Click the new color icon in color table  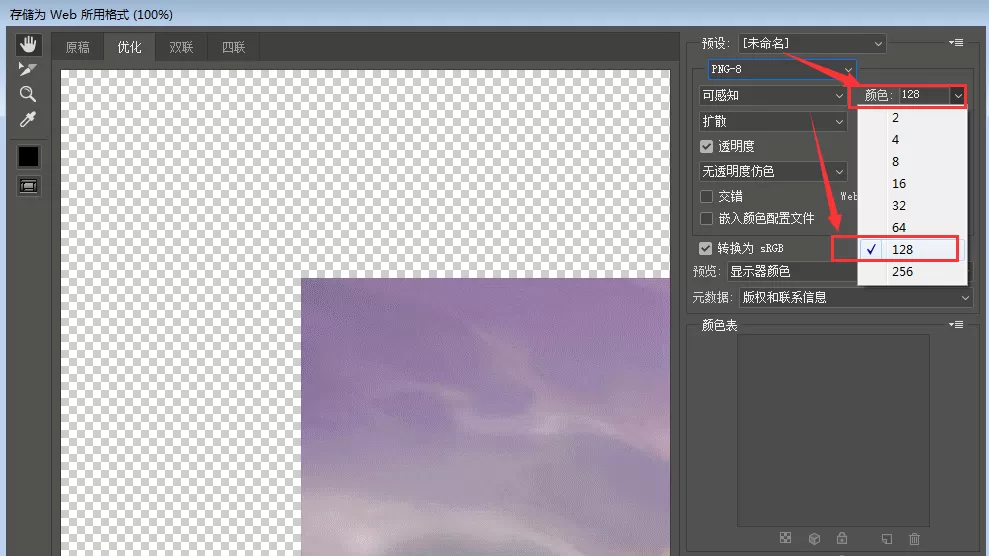click(887, 539)
